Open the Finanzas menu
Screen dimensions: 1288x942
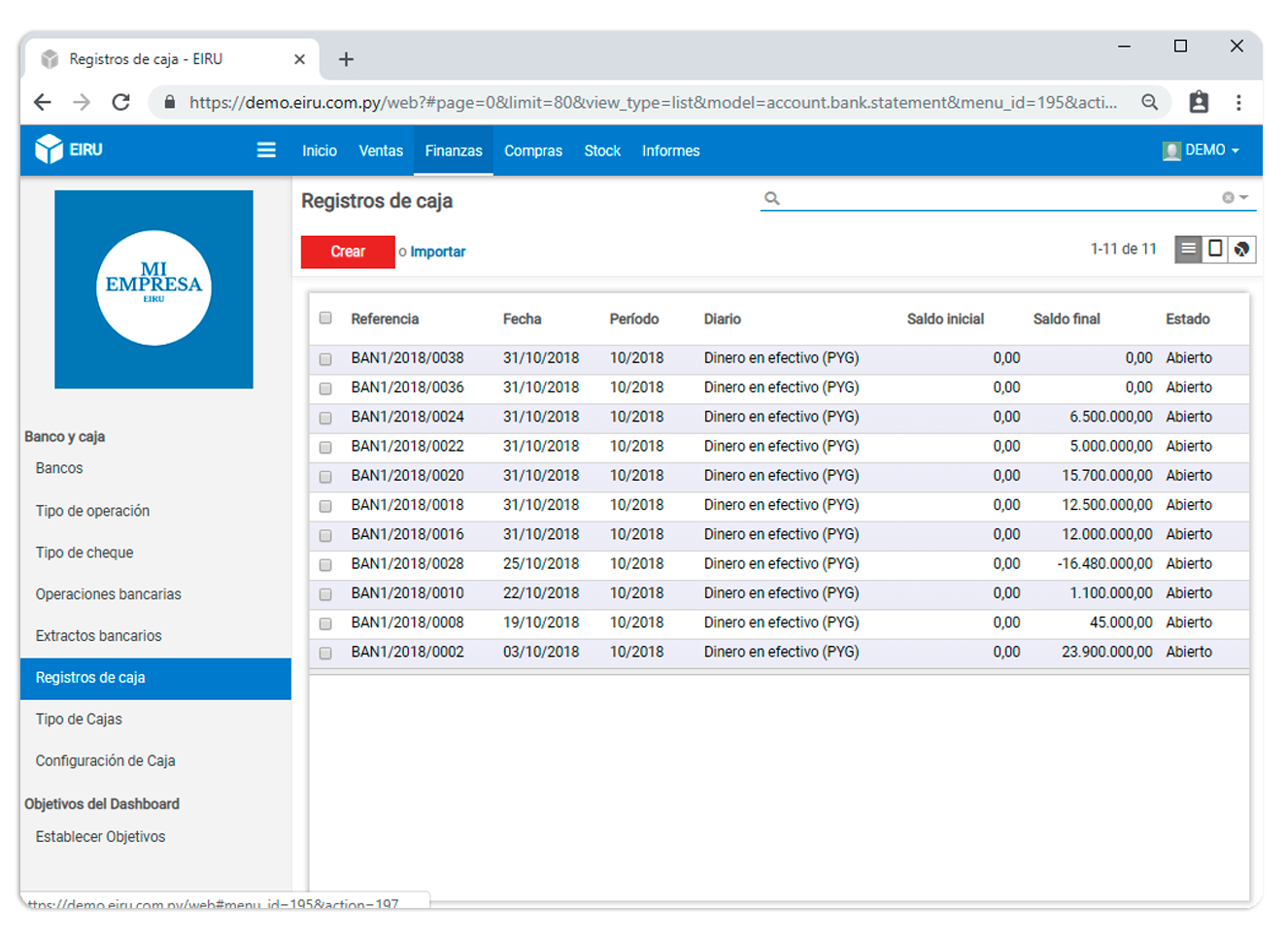[454, 151]
